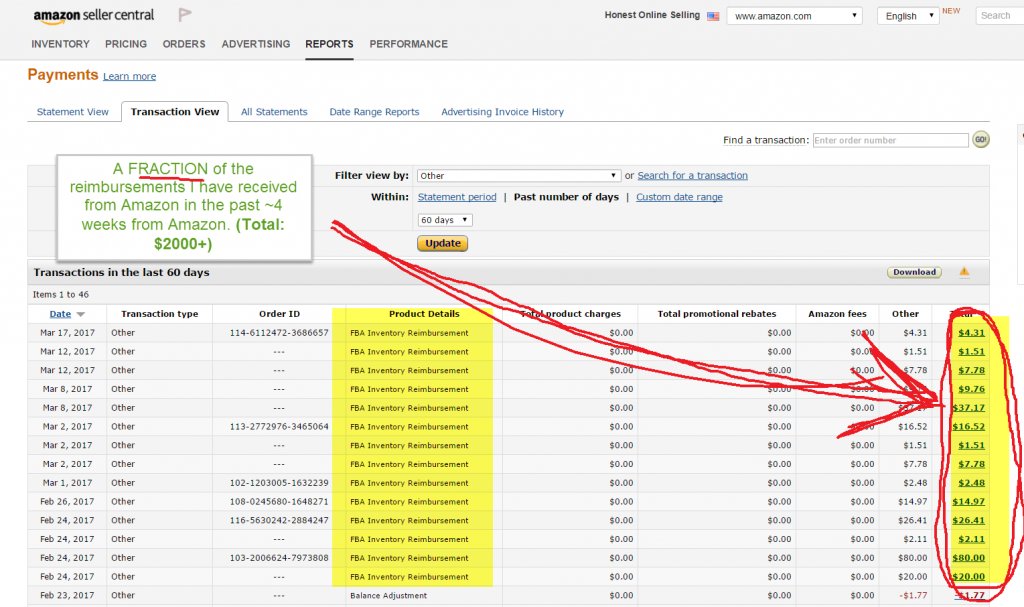This screenshot has height=607, width=1024.
Task: Click the Amazon Seller Central logo
Action: click(93, 16)
